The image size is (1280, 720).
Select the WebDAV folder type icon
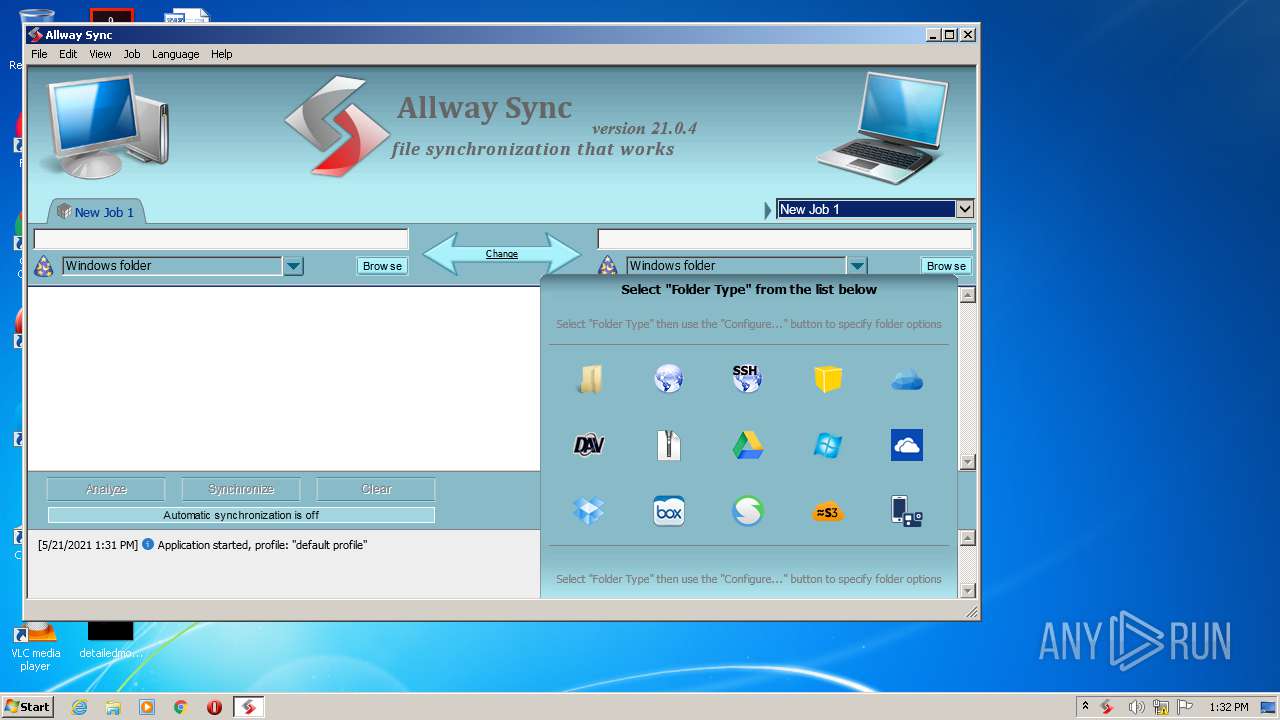tap(589, 445)
